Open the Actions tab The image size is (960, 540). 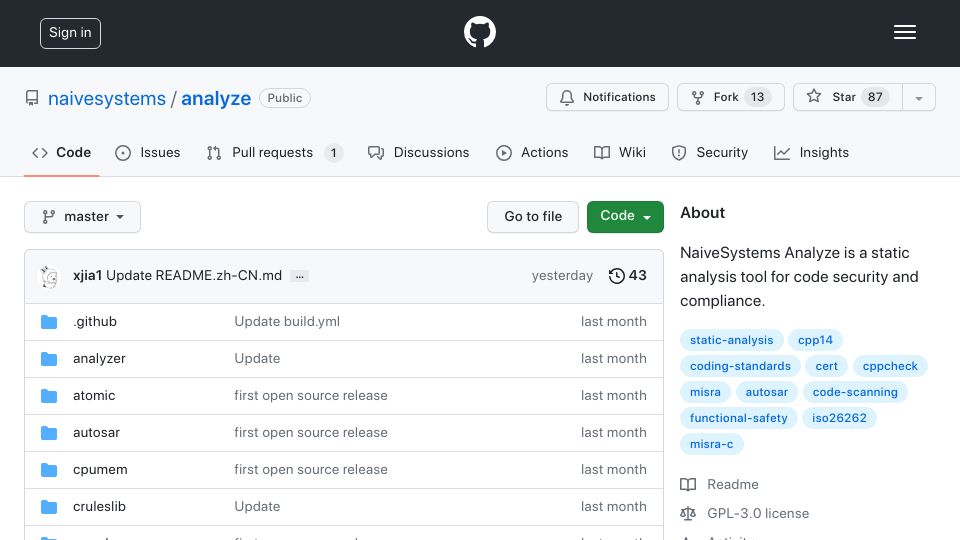[532, 152]
